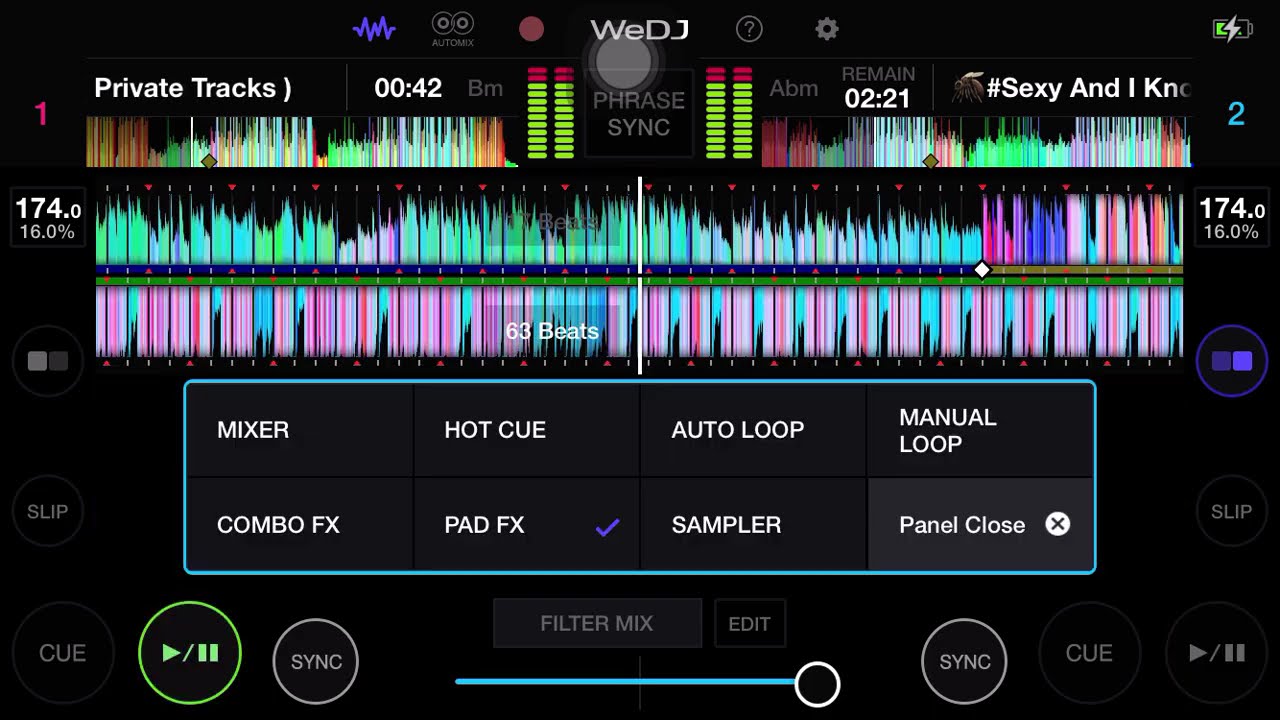Tap deck 1 overview cue diamond marker
Image resolution: width=1280 pixels, height=720 pixels.
tap(209, 161)
